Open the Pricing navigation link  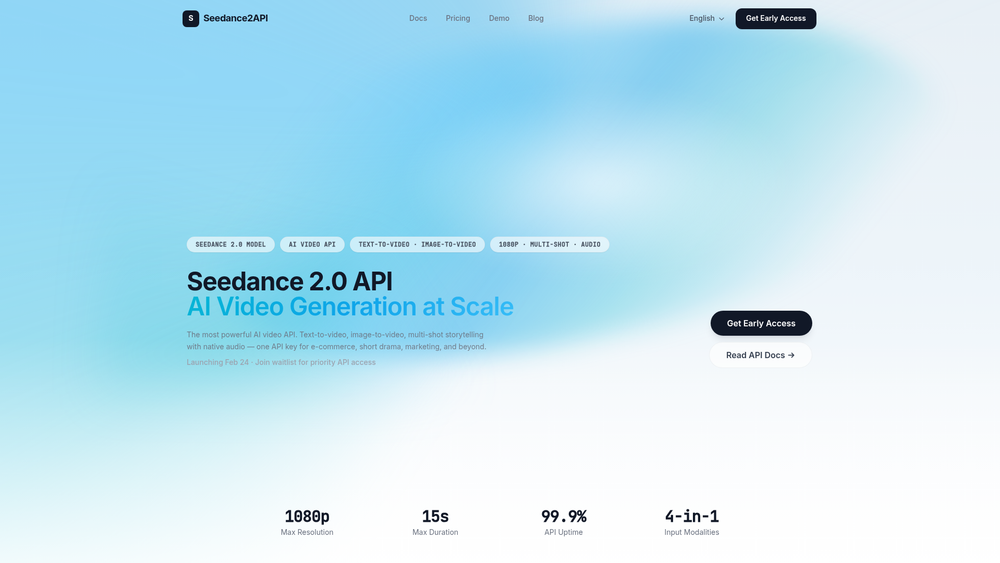point(458,18)
